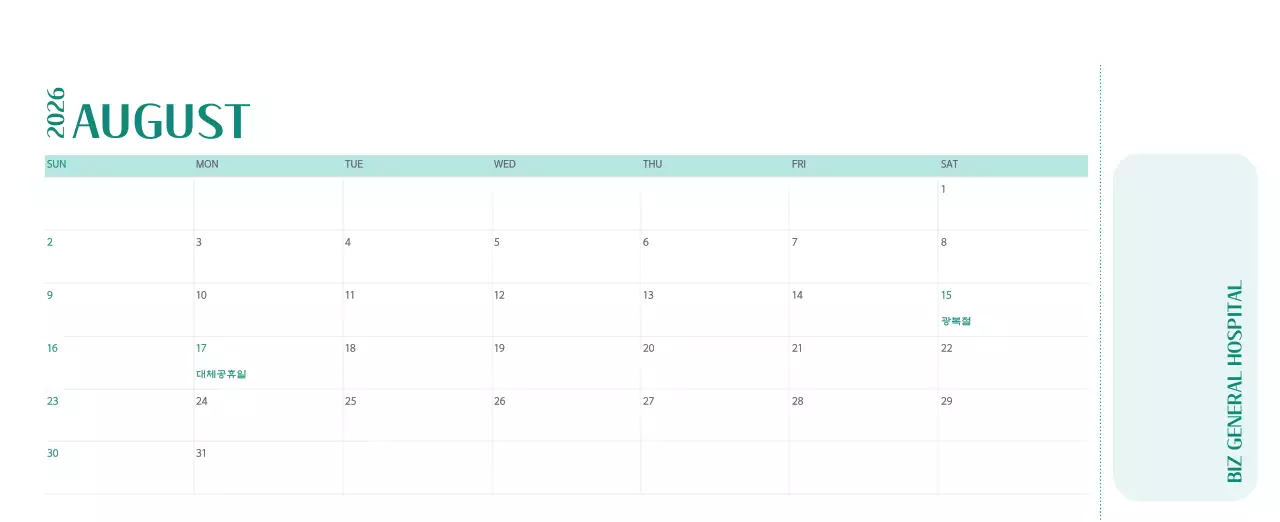Click the SUN column header
The width and height of the screenshot is (1280, 522).
[x=57, y=164]
